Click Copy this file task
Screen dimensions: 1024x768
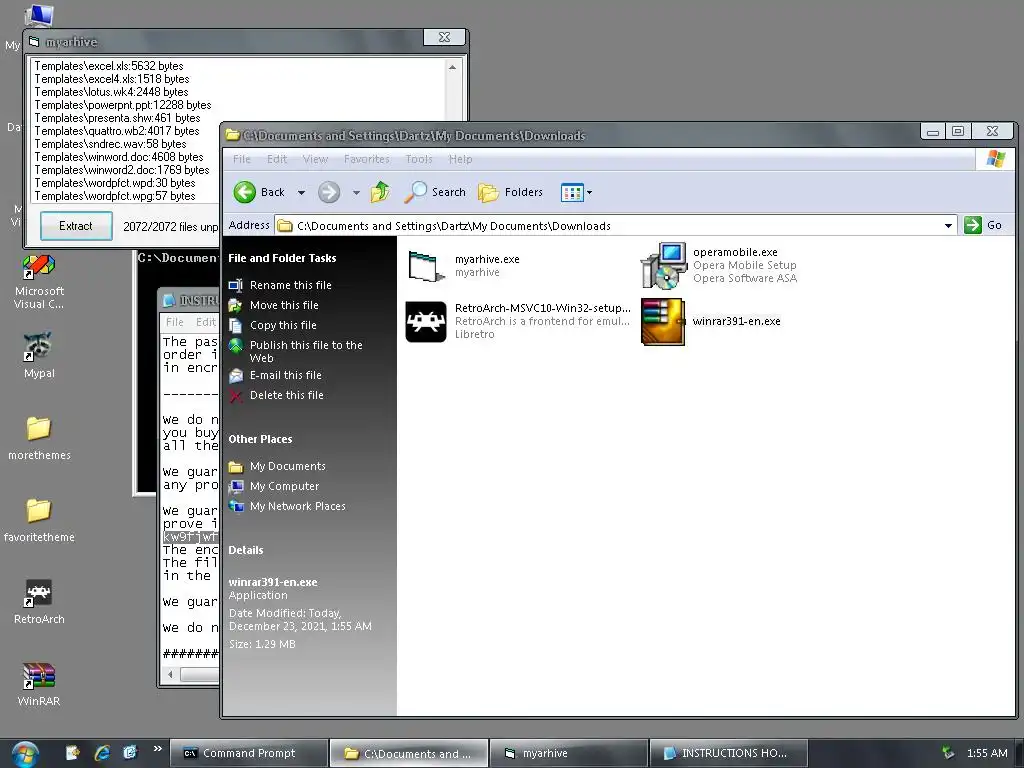click(283, 325)
